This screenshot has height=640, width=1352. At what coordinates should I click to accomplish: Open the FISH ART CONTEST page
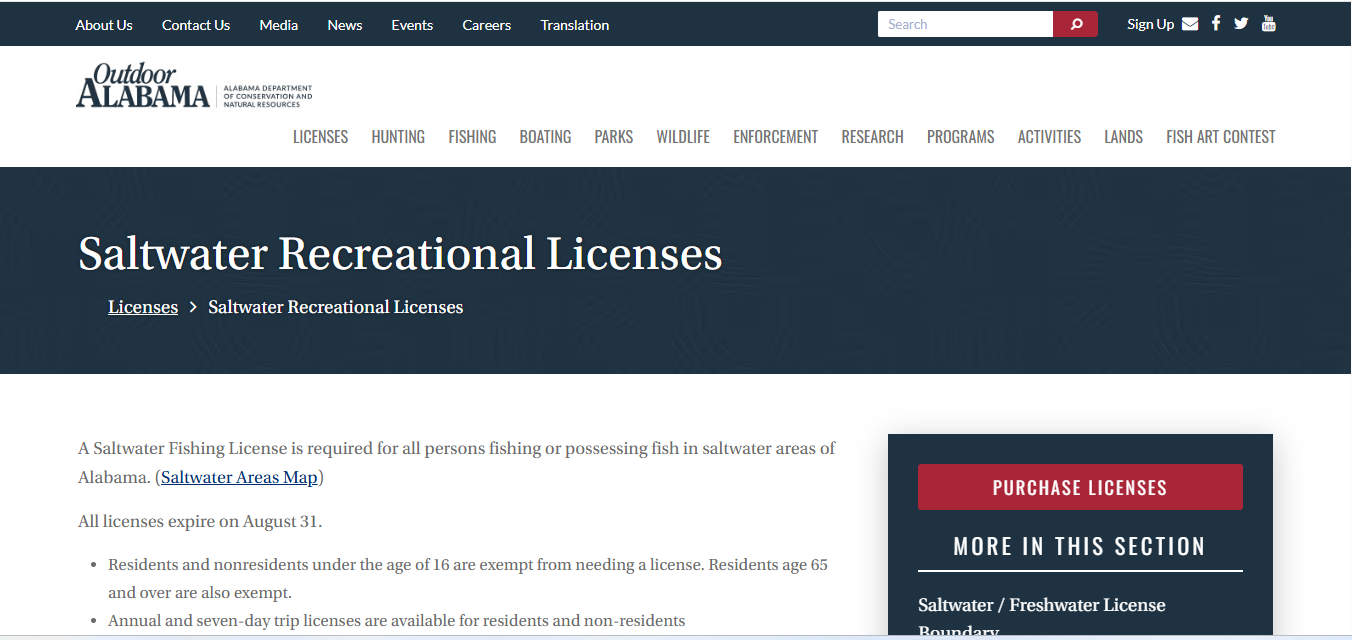(x=1221, y=137)
